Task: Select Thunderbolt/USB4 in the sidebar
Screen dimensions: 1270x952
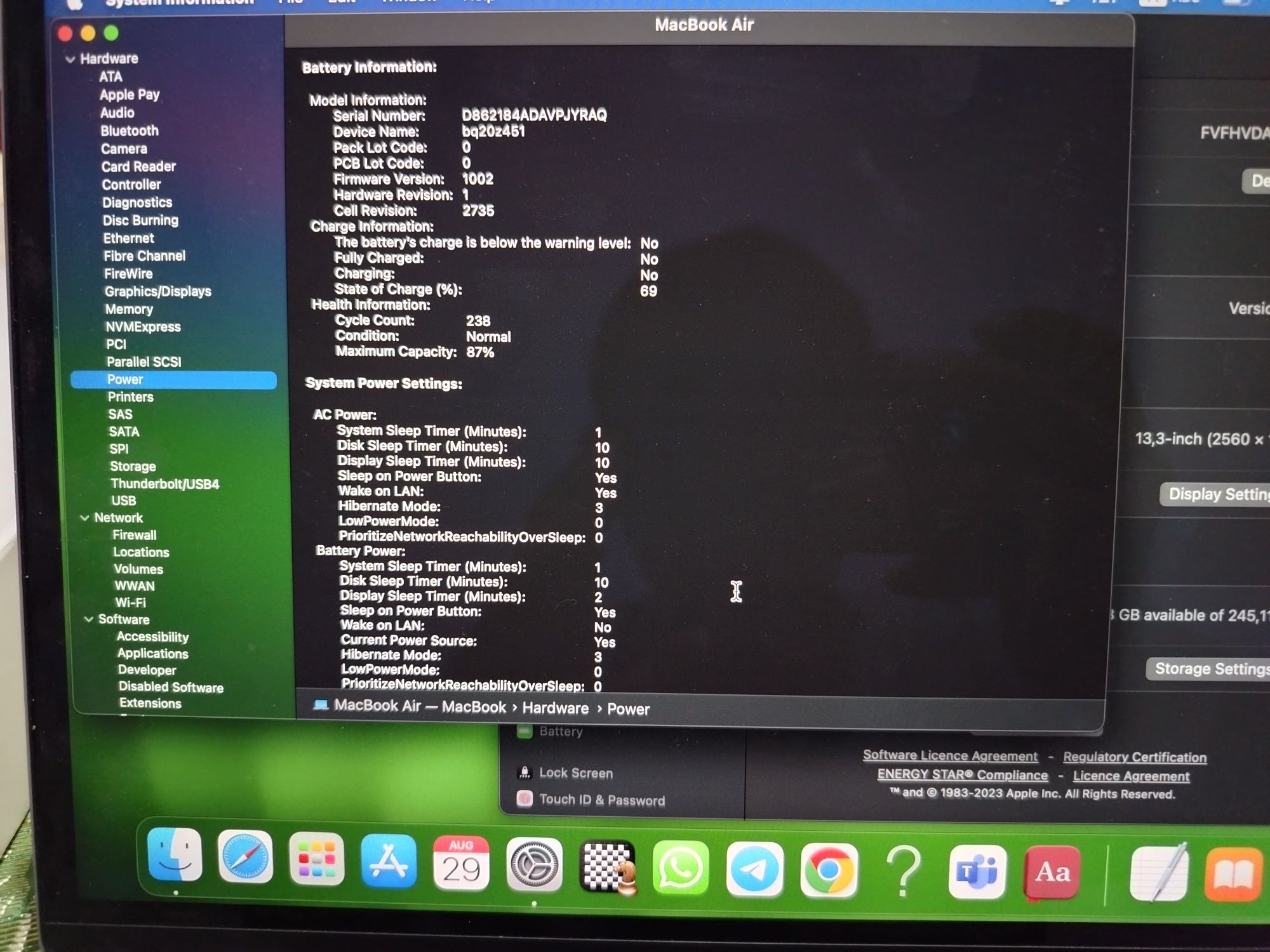Action: (164, 484)
